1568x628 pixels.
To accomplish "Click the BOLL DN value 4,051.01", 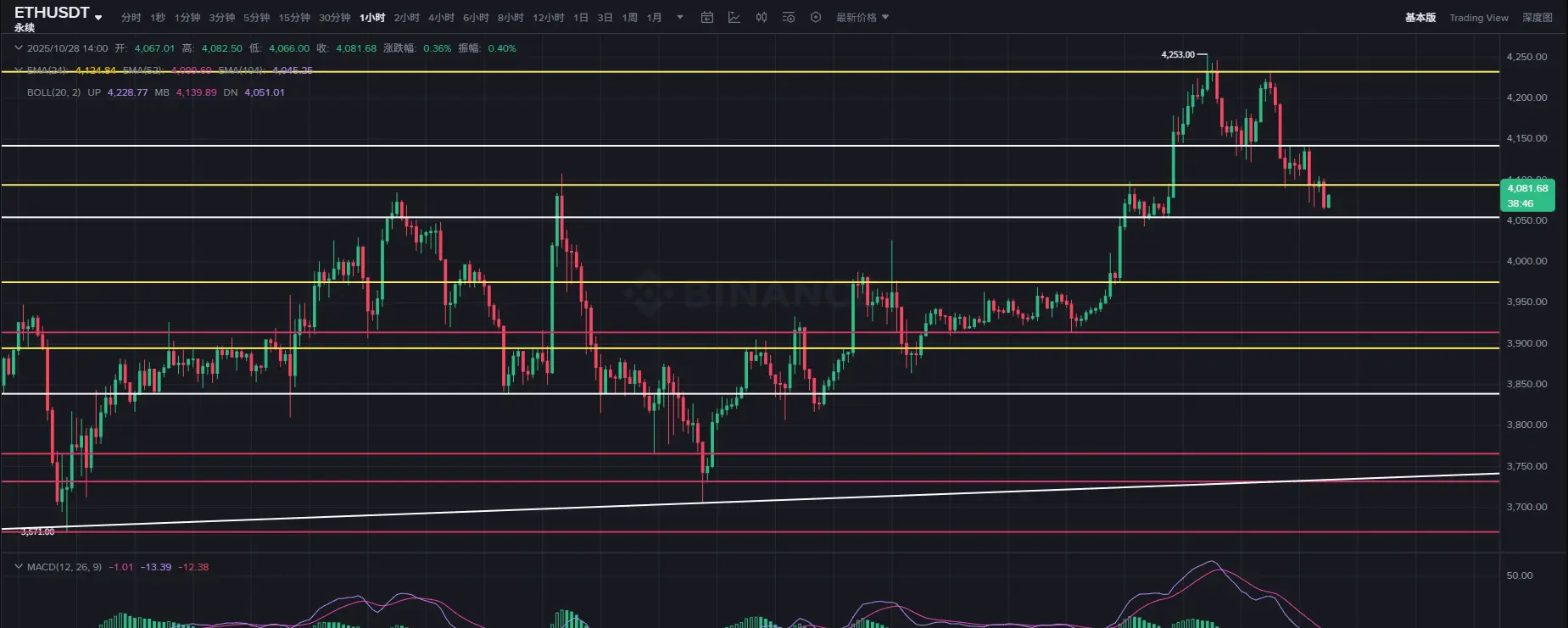I will 265,92.
